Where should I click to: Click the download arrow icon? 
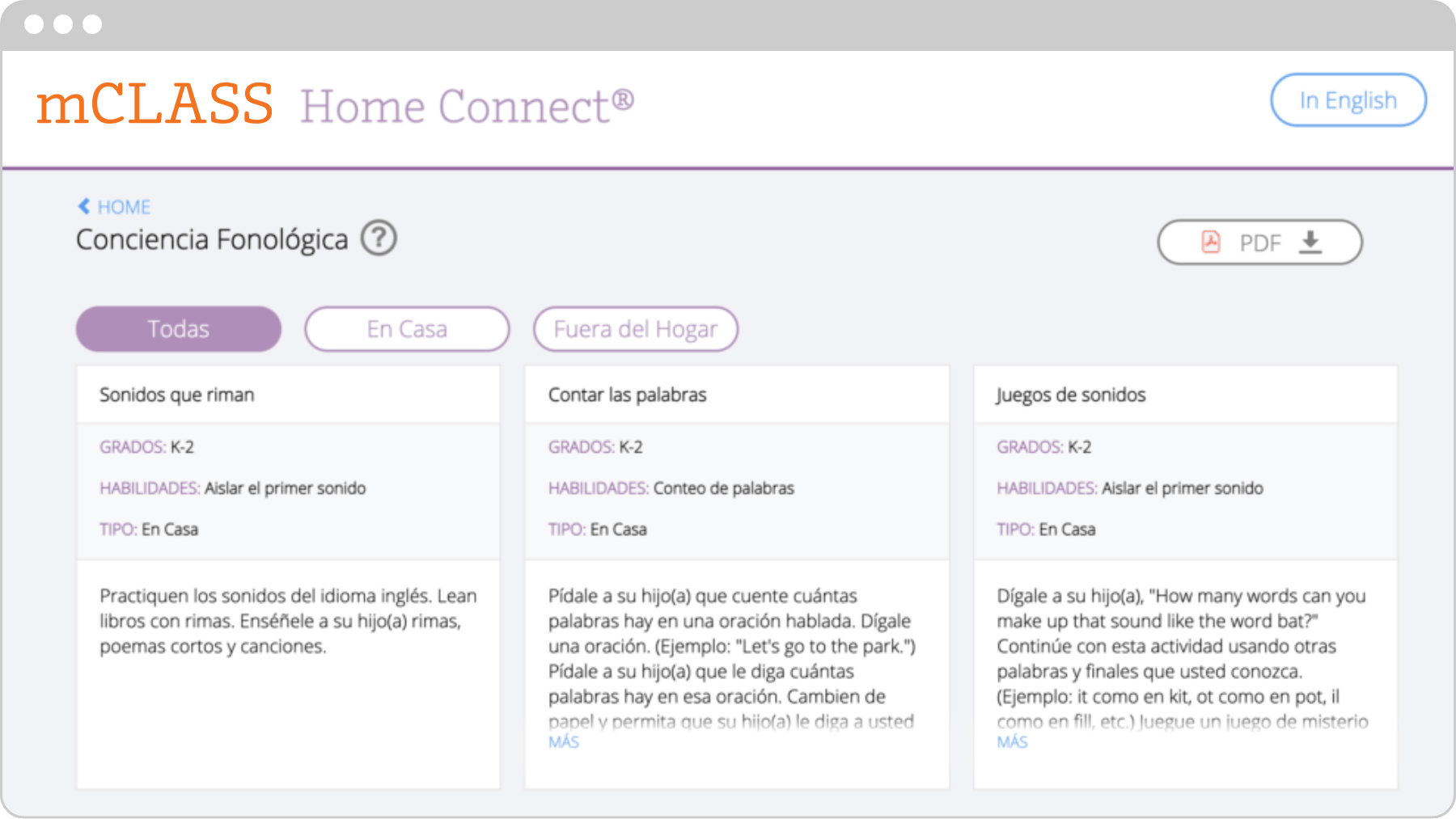[1310, 242]
